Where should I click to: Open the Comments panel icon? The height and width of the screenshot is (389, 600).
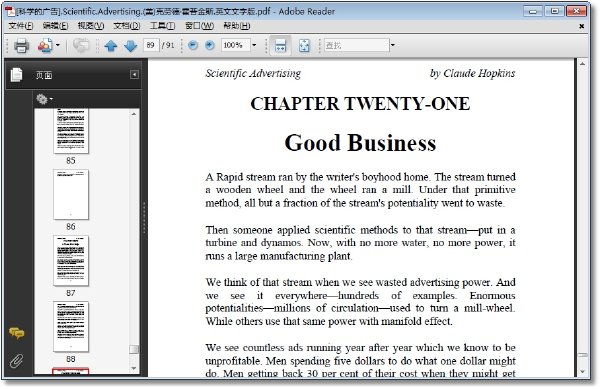click(x=16, y=333)
